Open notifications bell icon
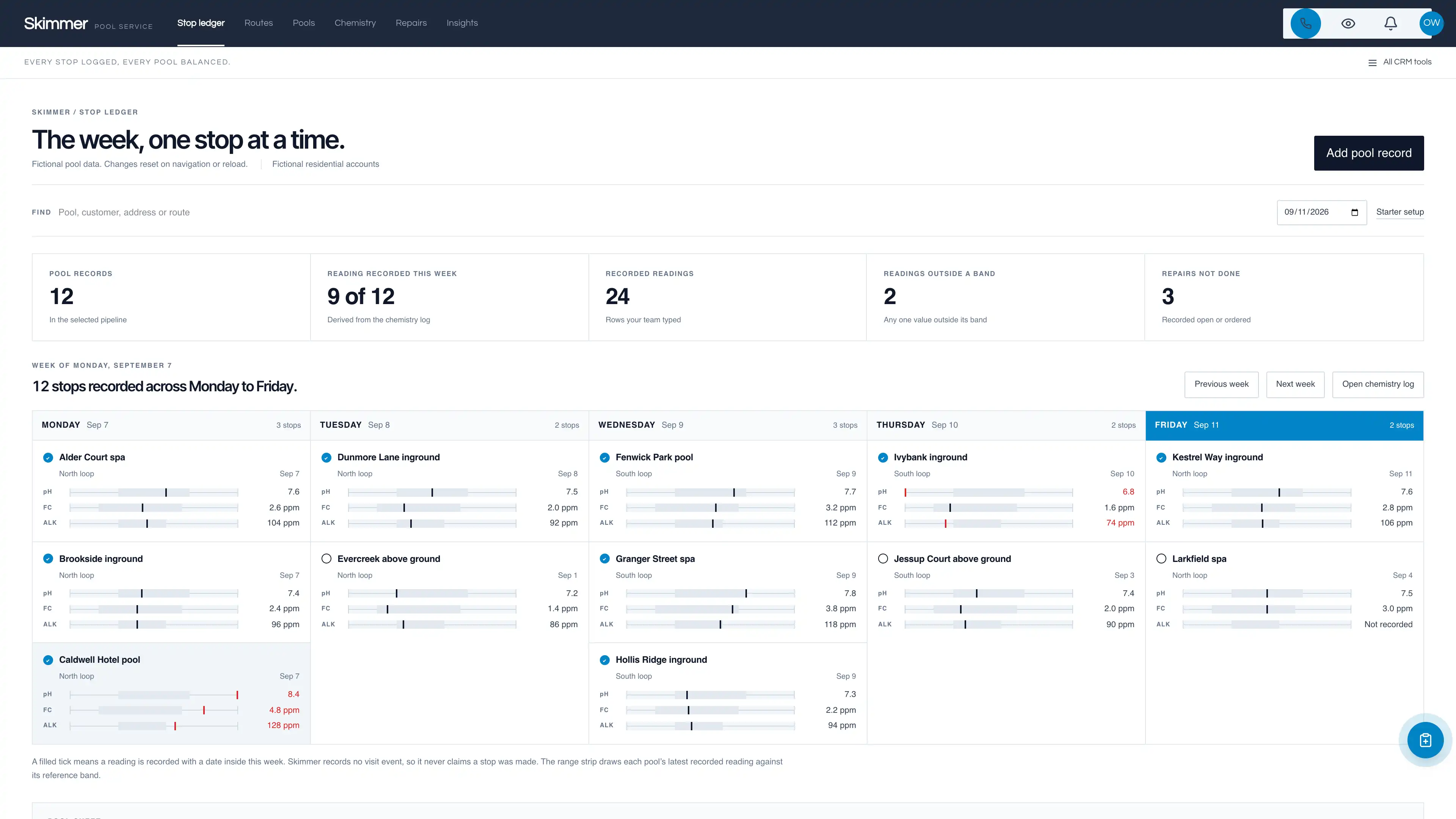 click(x=1390, y=23)
